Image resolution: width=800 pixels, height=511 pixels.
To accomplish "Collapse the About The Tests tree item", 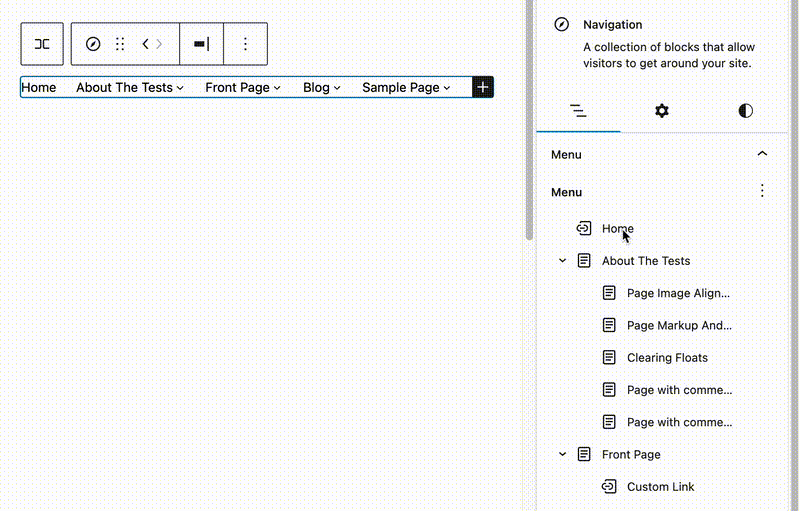I will pyautogui.click(x=562, y=261).
